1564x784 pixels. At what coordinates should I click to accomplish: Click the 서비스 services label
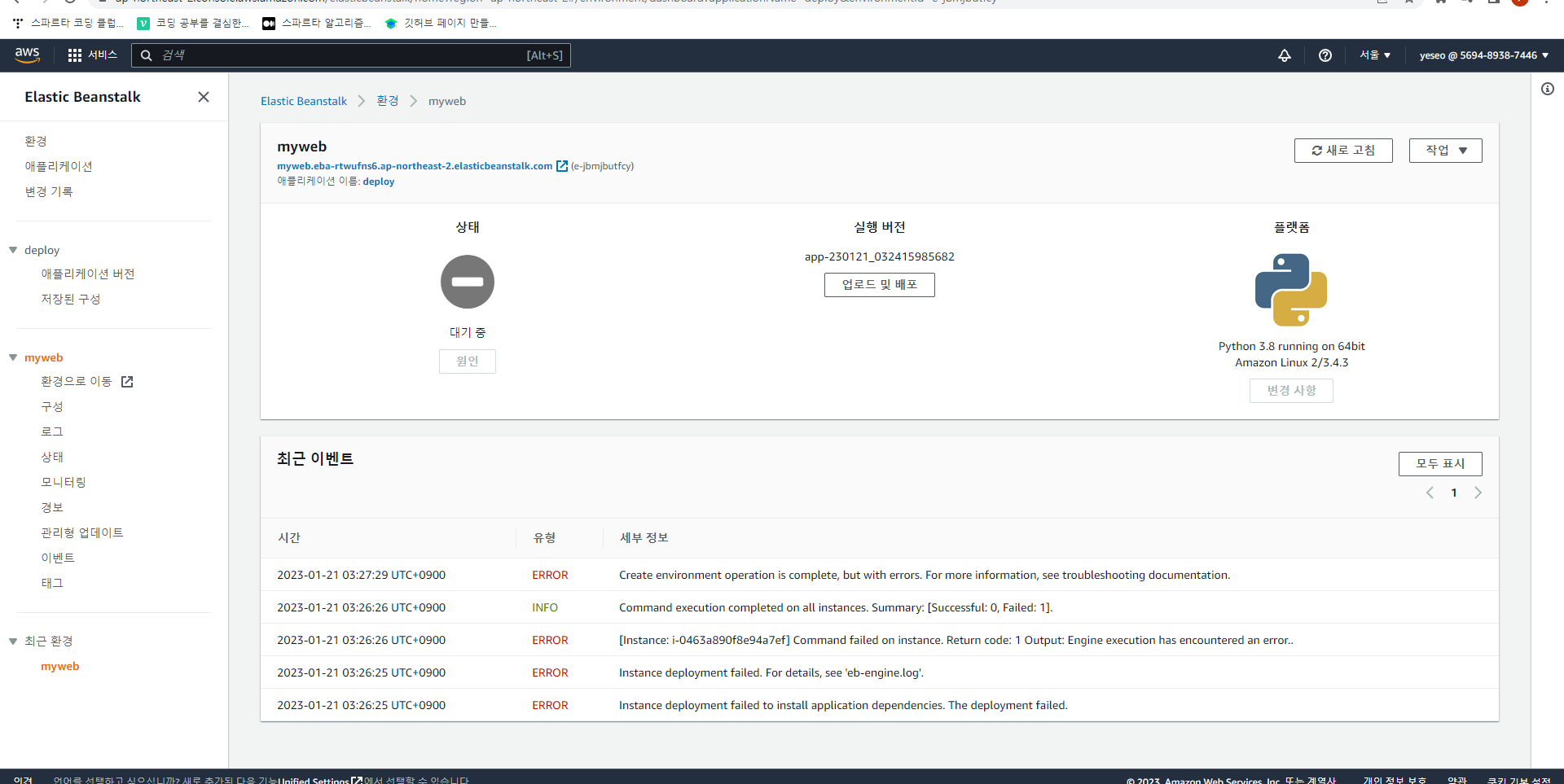click(x=103, y=55)
